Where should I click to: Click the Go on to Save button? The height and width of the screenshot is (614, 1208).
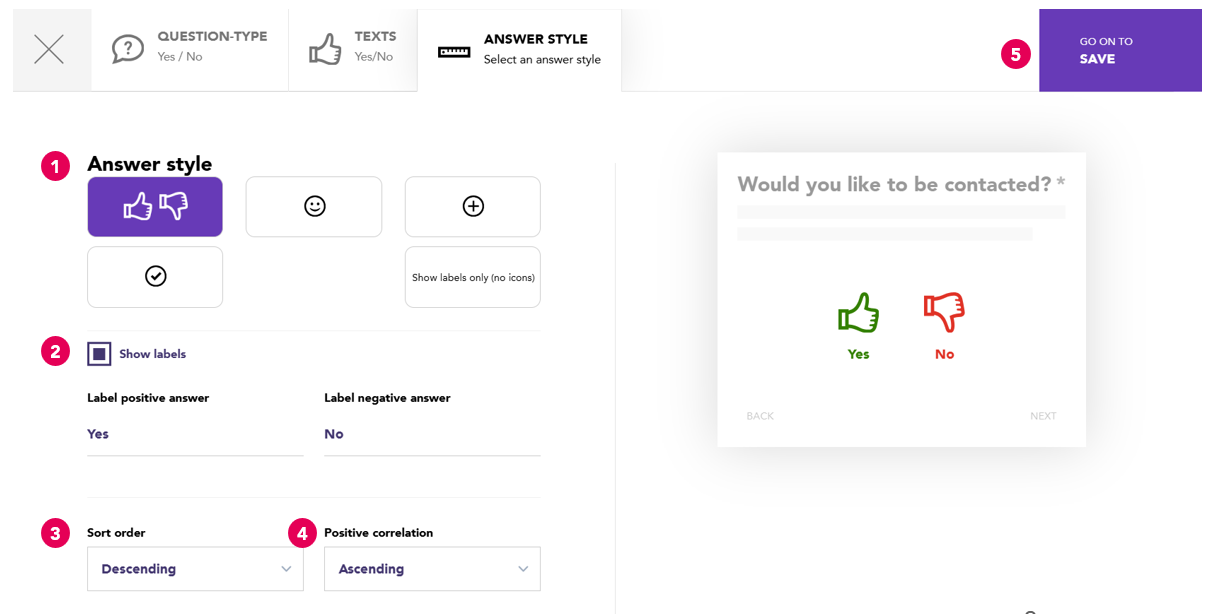click(x=1120, y=50)
